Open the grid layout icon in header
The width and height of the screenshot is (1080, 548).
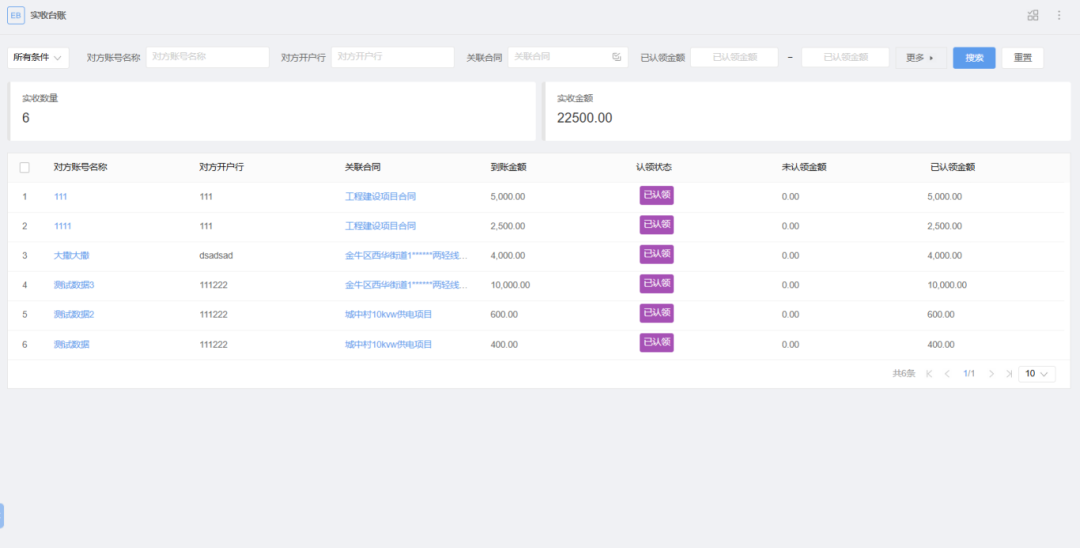pos(1032,15)
